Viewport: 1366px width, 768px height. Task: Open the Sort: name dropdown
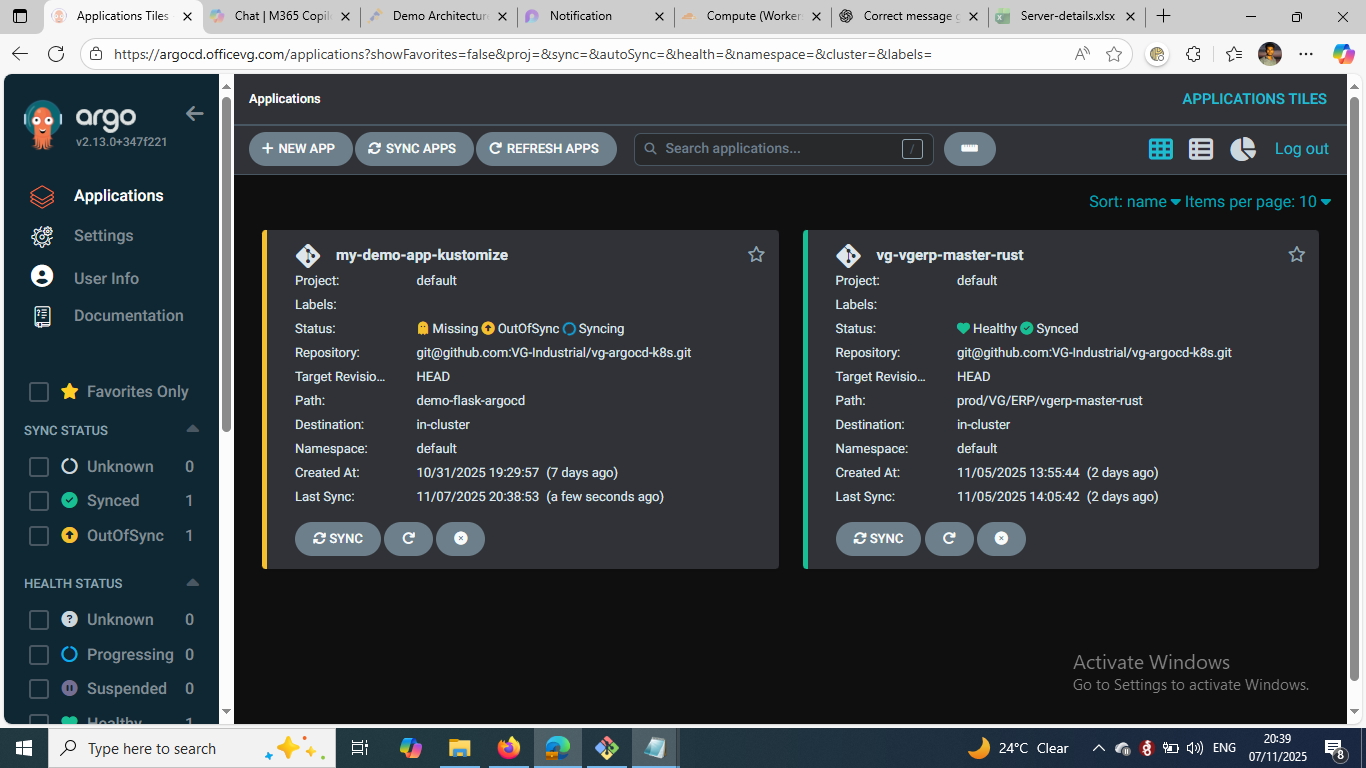[1134, 202]
